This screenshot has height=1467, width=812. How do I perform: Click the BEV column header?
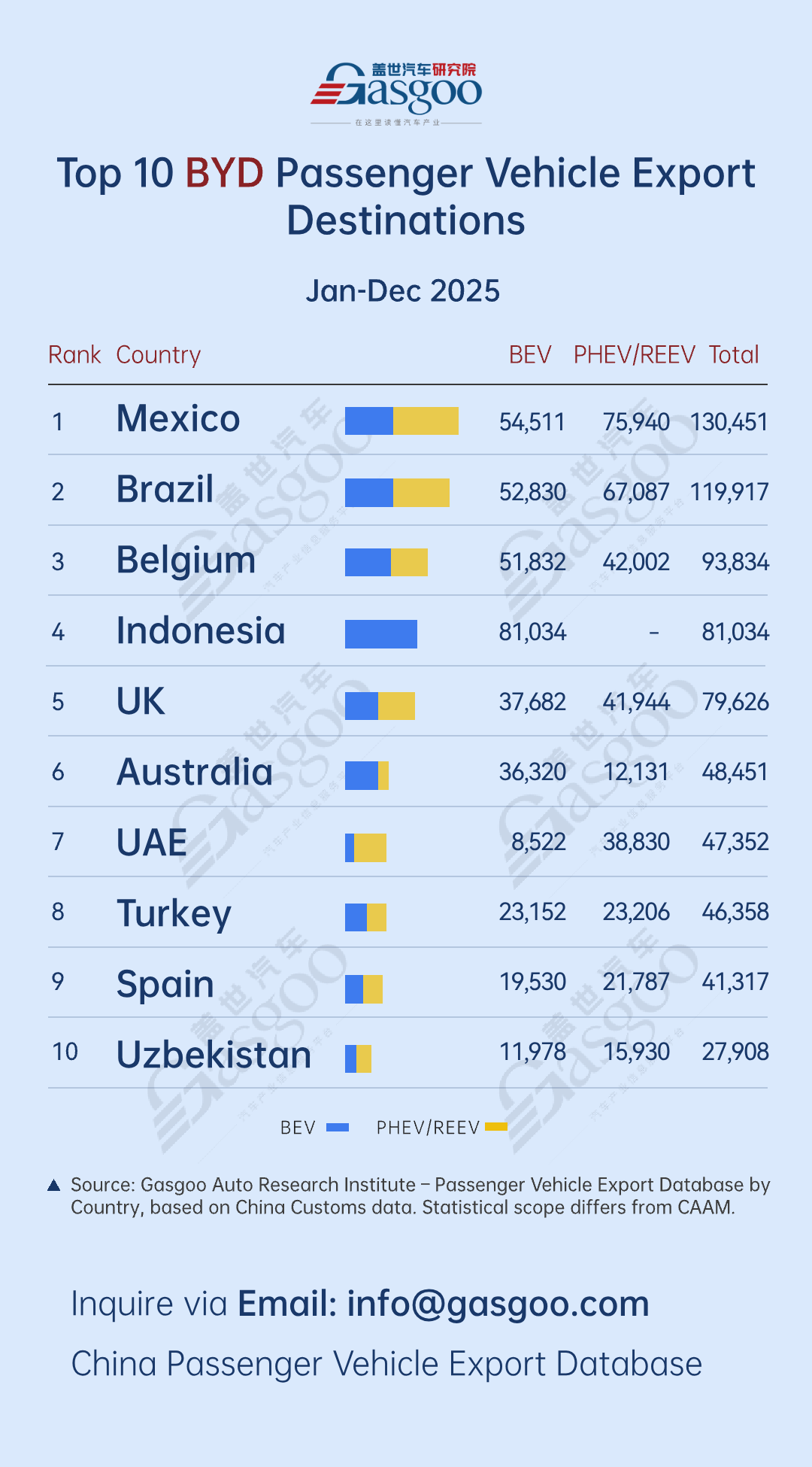tap(530, 354)
